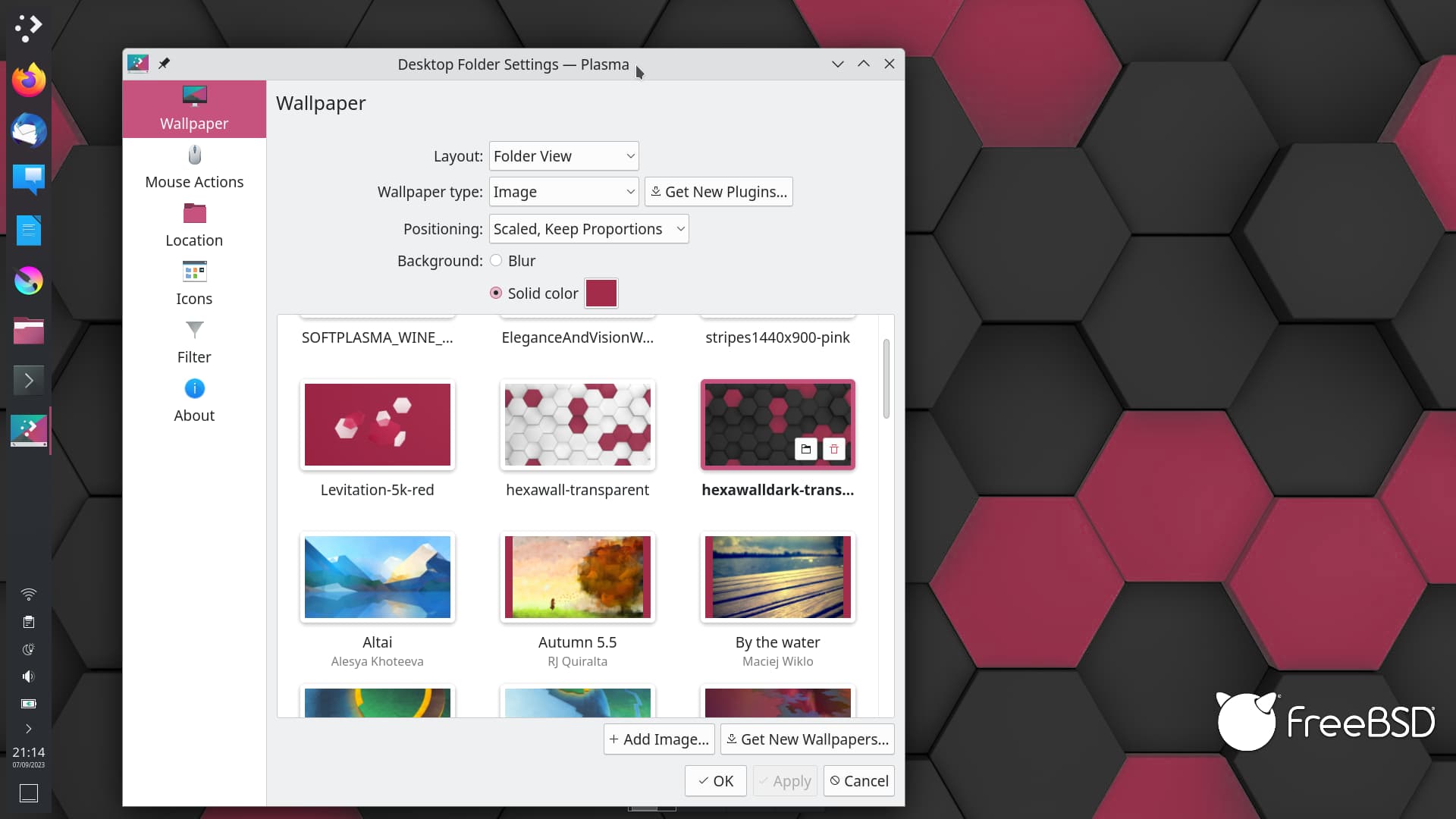The height and width of the screenshot is (819, 1456).
Task: Click the Apply button
Action: [785, 781]
